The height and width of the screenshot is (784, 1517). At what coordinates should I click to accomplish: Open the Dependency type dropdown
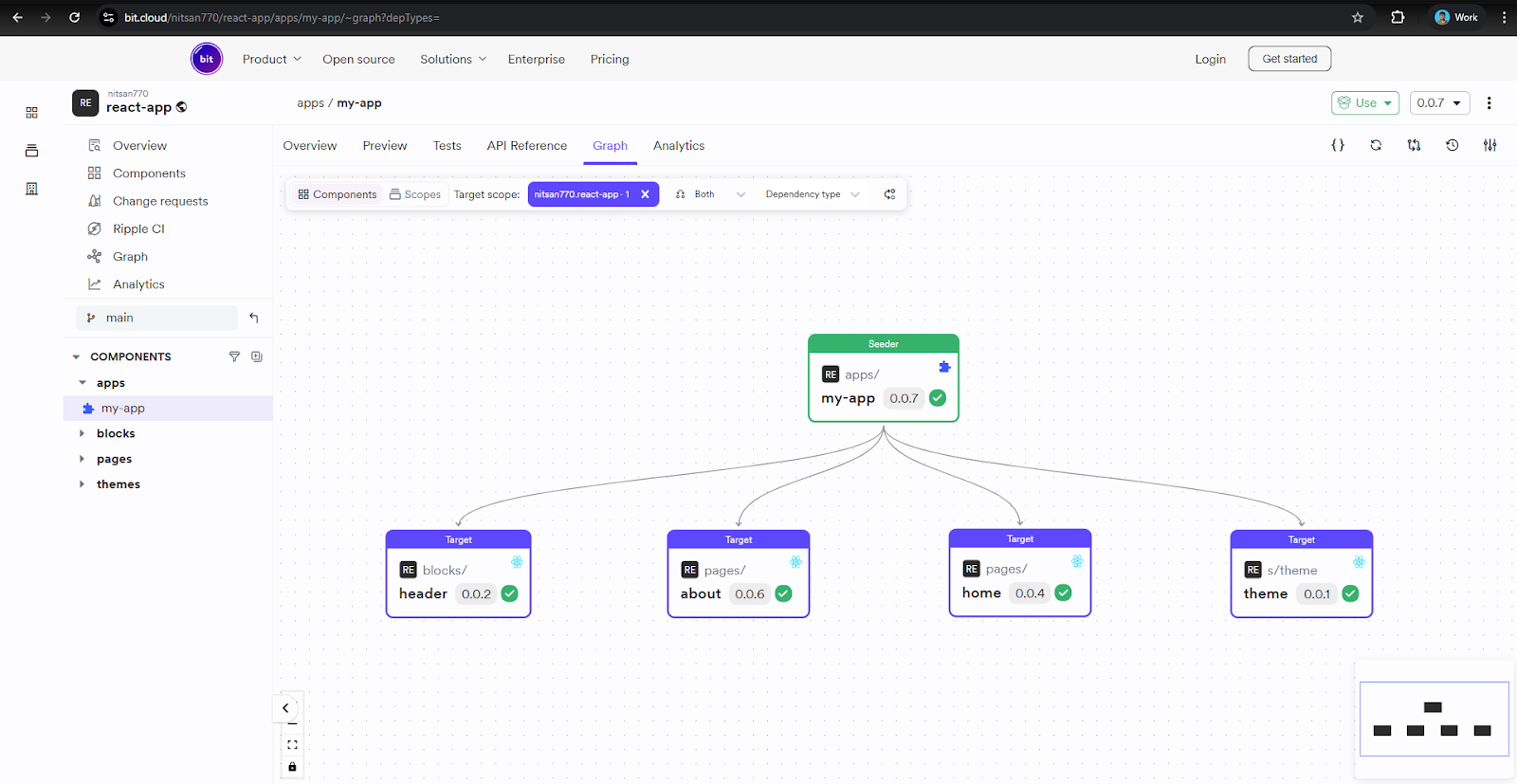813,194
